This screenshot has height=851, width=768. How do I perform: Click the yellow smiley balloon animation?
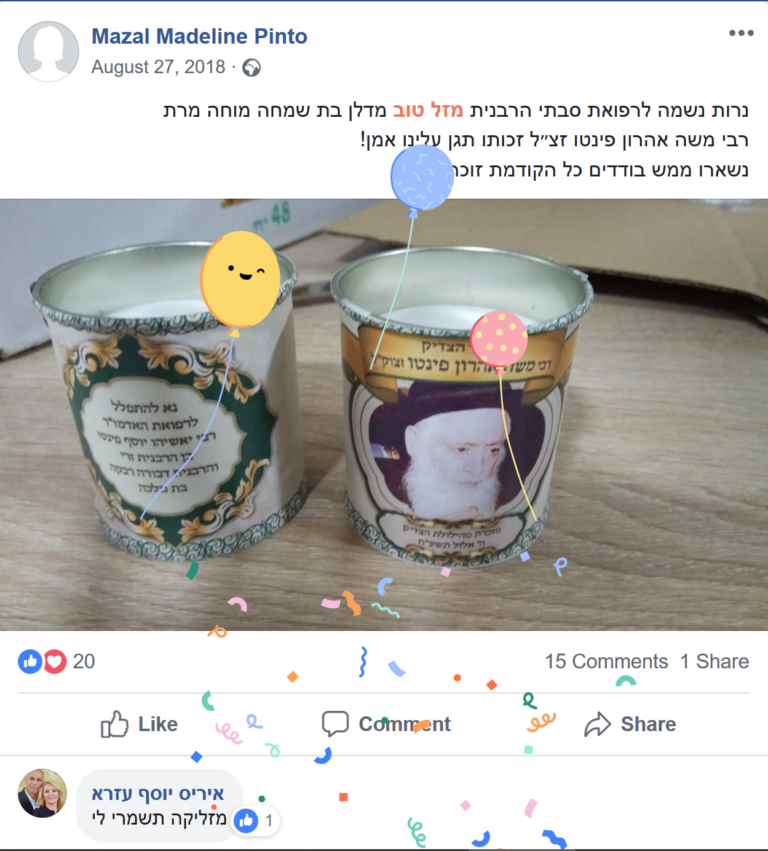pos(240,280)
